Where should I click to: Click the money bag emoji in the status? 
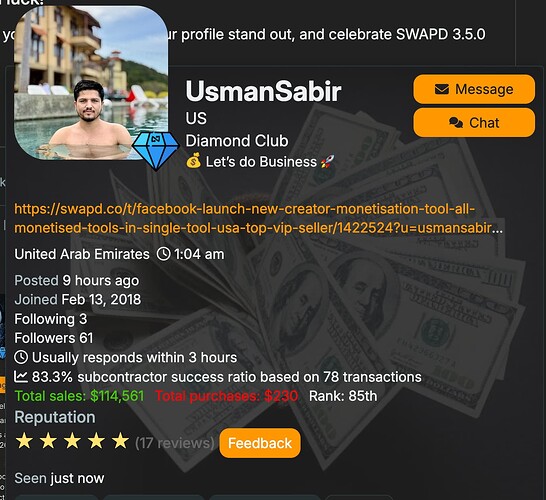tap(193, 161)
